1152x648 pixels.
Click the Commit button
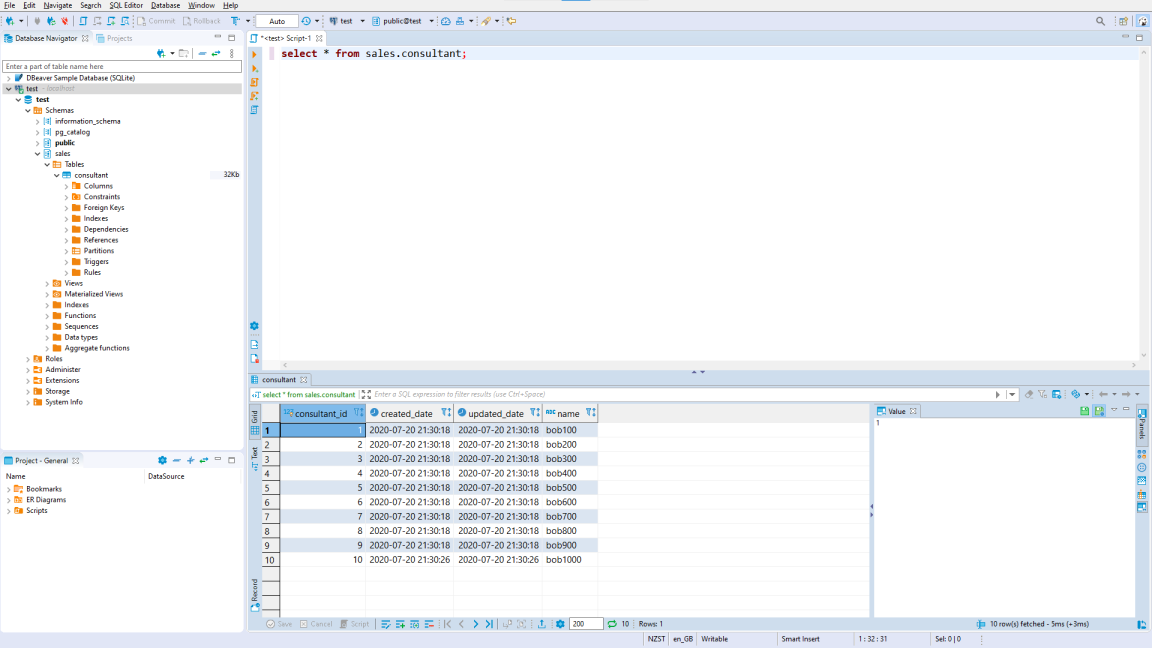pos(156,21)
